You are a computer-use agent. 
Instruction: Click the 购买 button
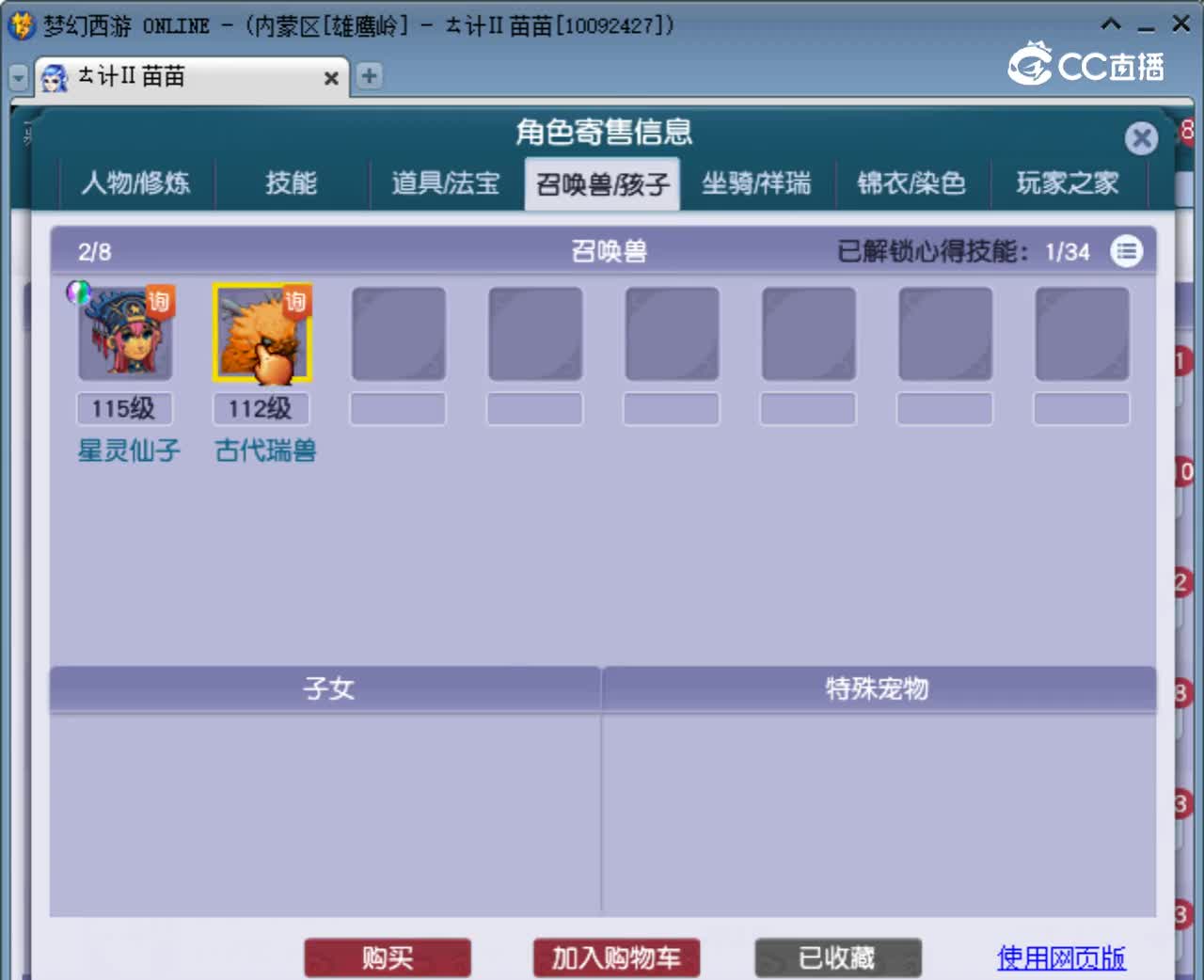[388, 958]
